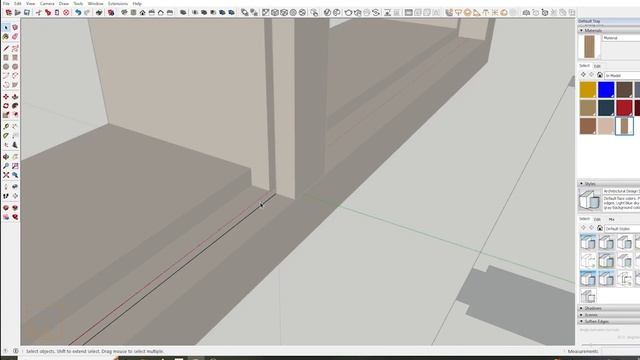Open the Camera menu
The image size is (640, 360).
(x=47, y=3)
